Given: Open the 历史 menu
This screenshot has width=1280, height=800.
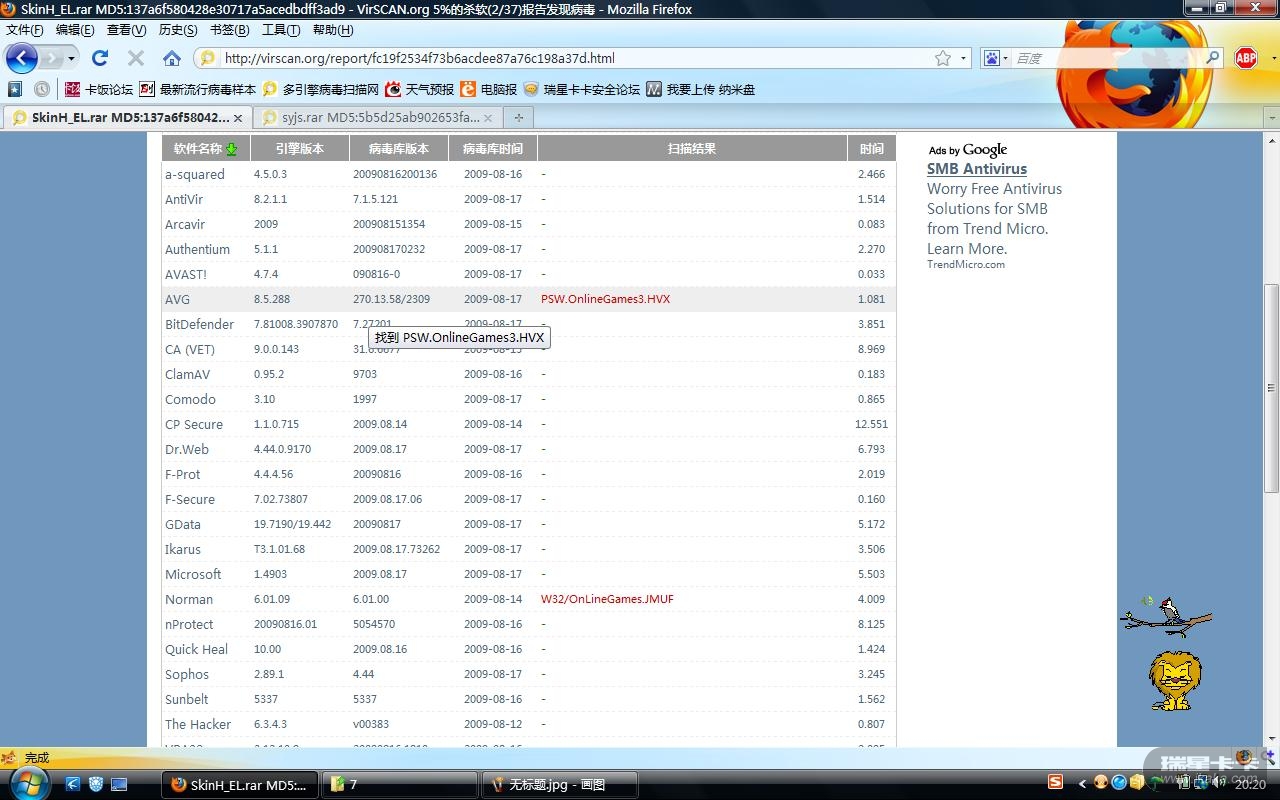Looking at the screenshot, I should click(177, 30).
